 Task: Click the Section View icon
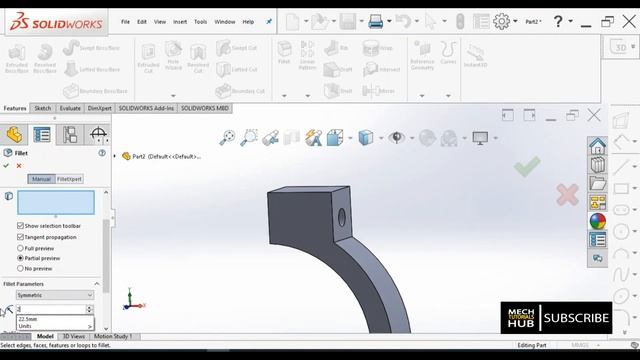(291, 138)
